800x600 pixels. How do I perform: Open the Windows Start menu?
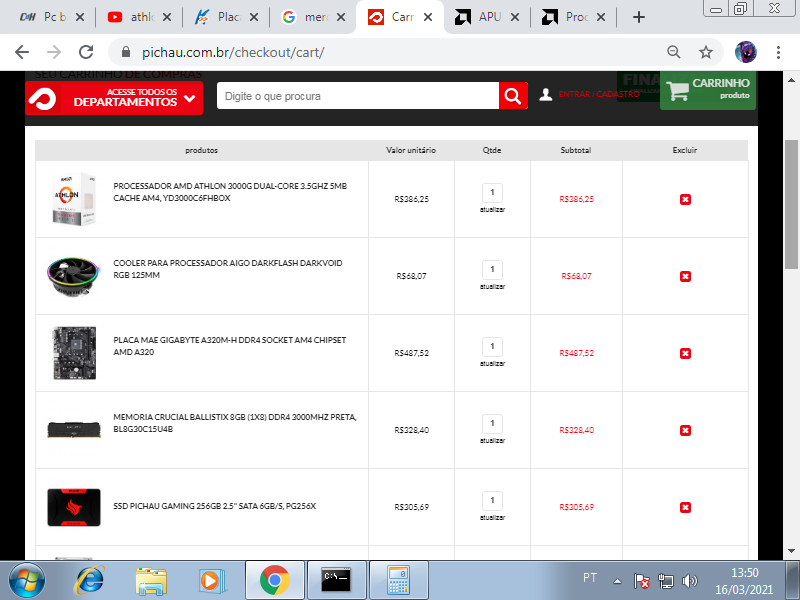[27, 580]
